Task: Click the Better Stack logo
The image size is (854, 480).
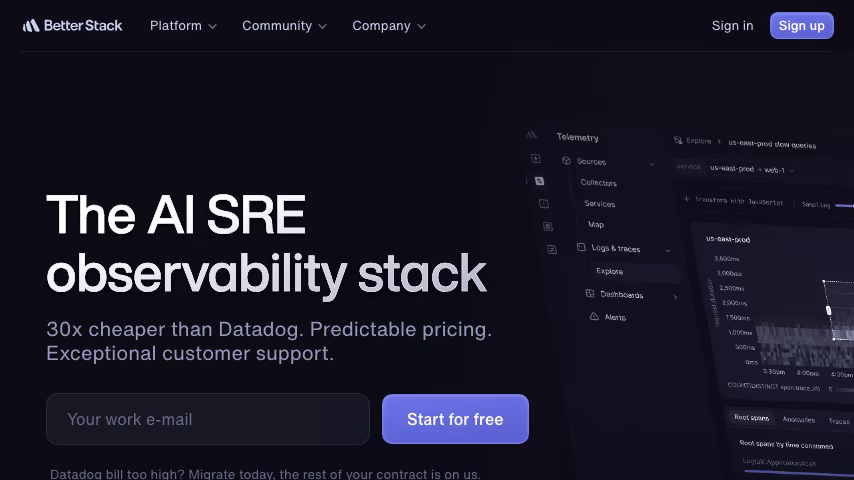Action: click(72, 26)
